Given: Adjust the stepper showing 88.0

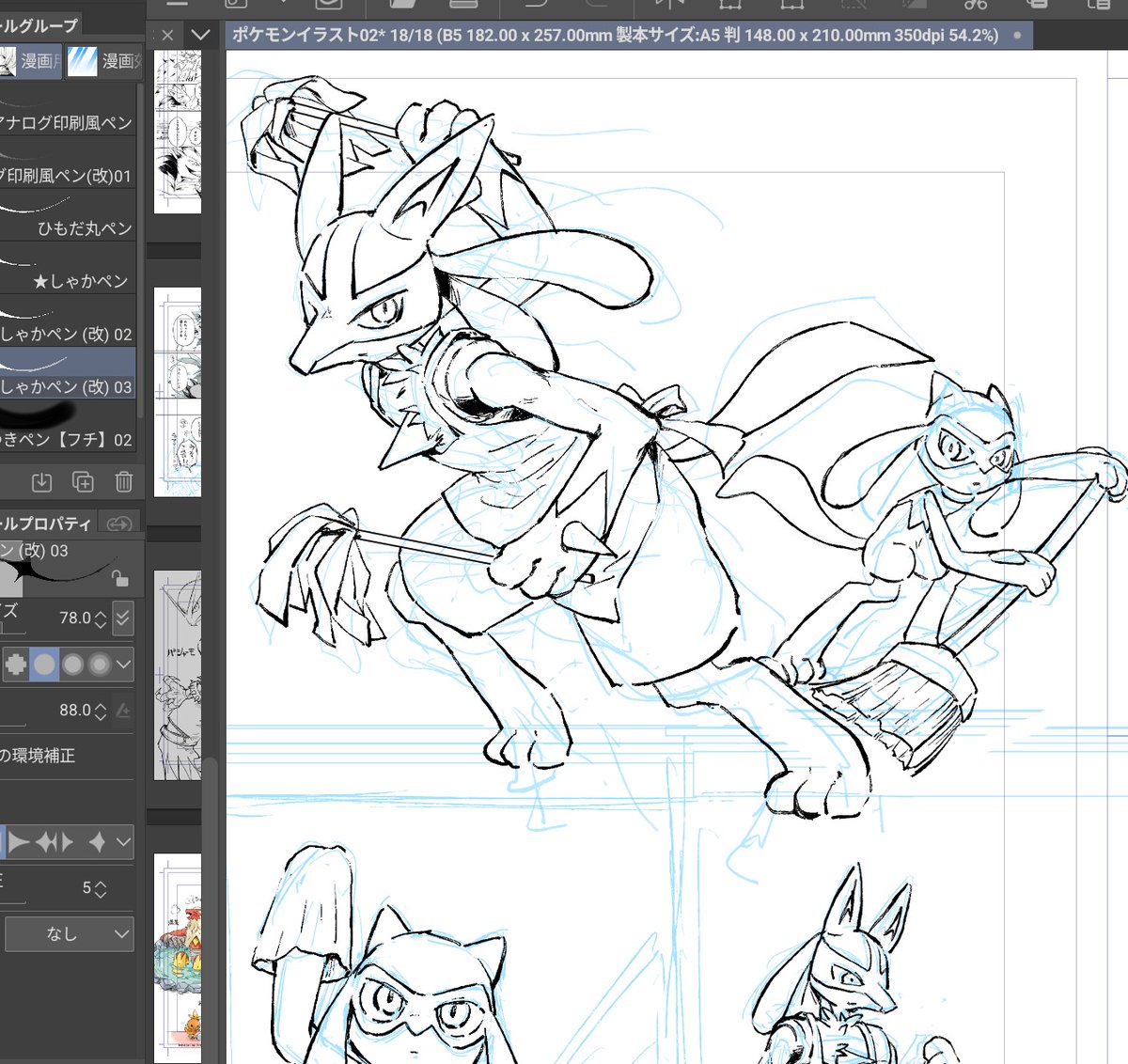Looking at the screenshot, I should pos(101,711).
